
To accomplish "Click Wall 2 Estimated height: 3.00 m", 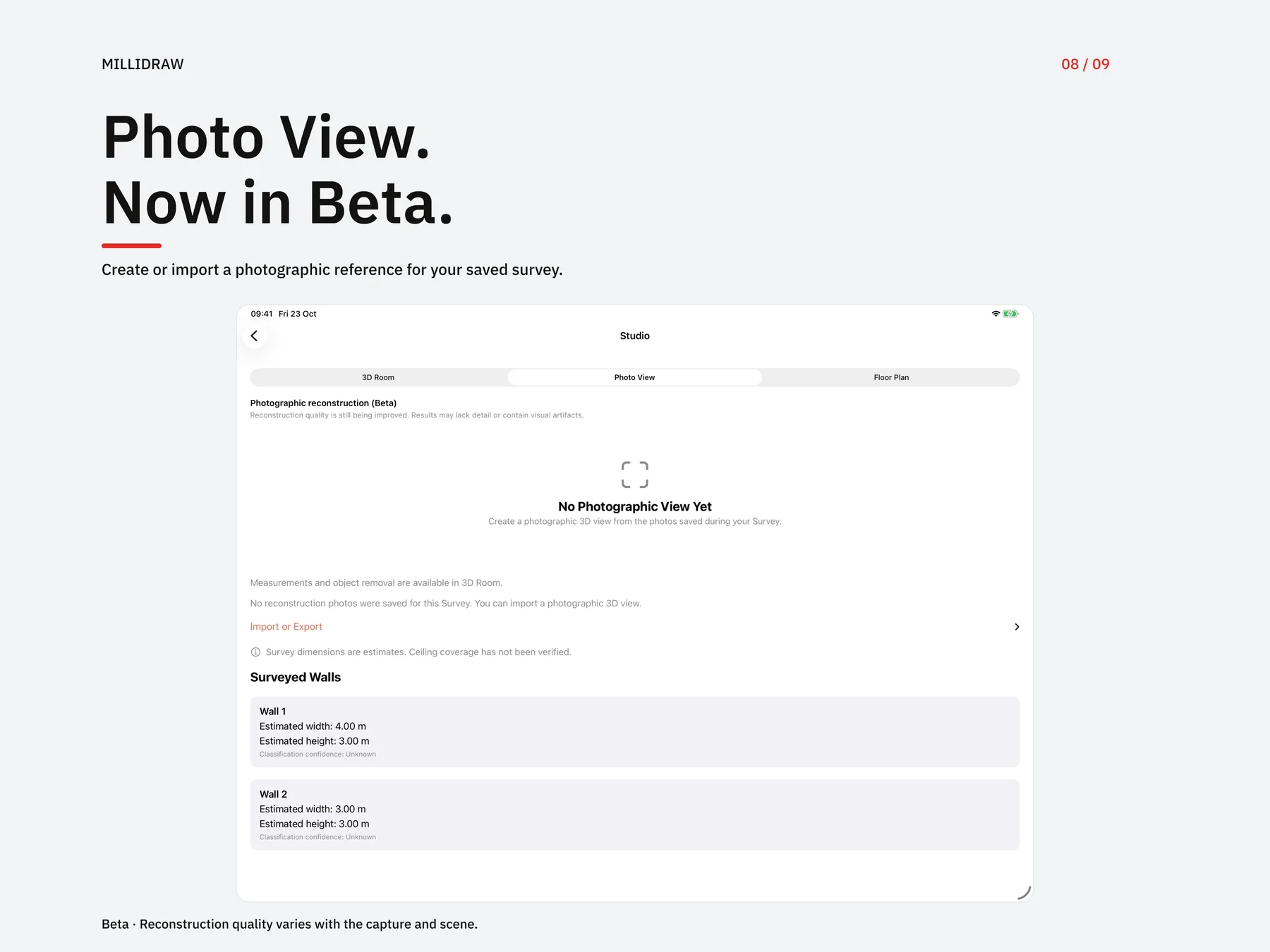I will click(314, 824).
